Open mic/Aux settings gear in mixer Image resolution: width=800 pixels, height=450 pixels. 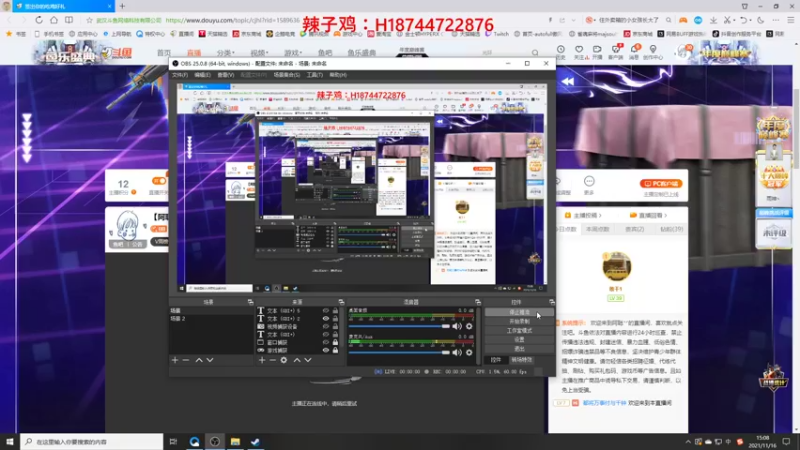tap(469, 352)
